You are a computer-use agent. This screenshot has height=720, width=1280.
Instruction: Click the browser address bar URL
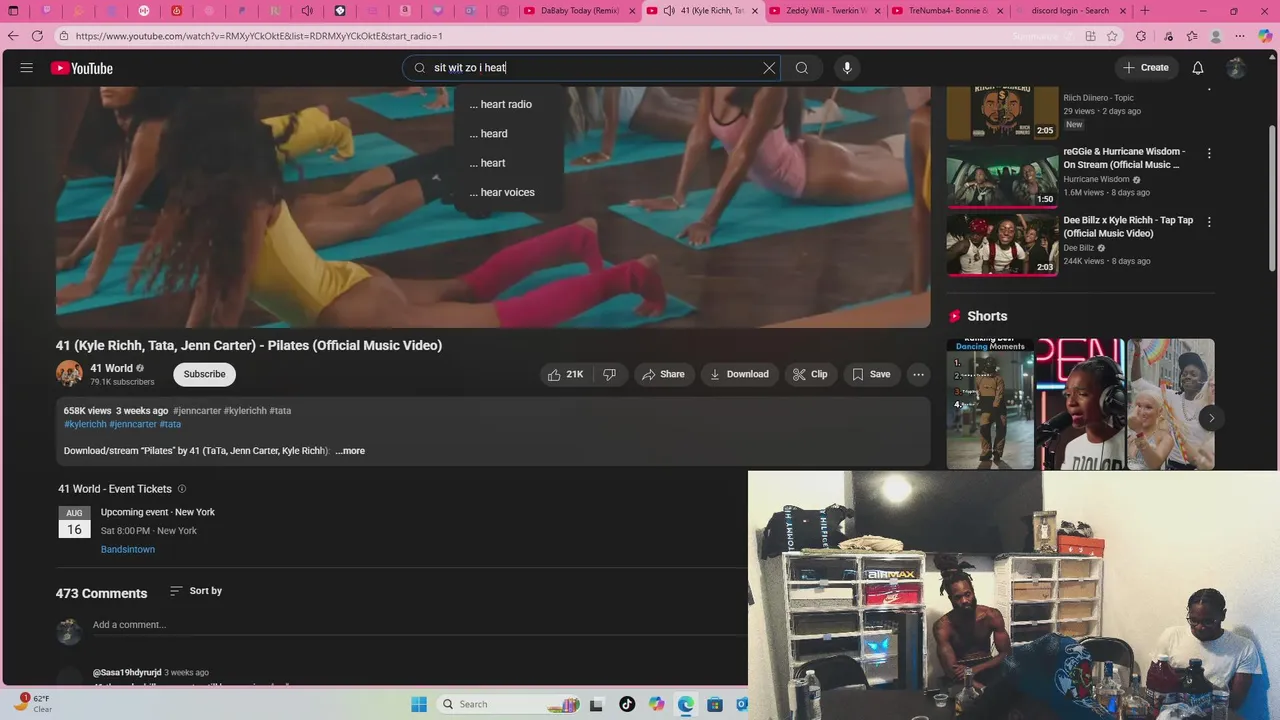[258, 36]
